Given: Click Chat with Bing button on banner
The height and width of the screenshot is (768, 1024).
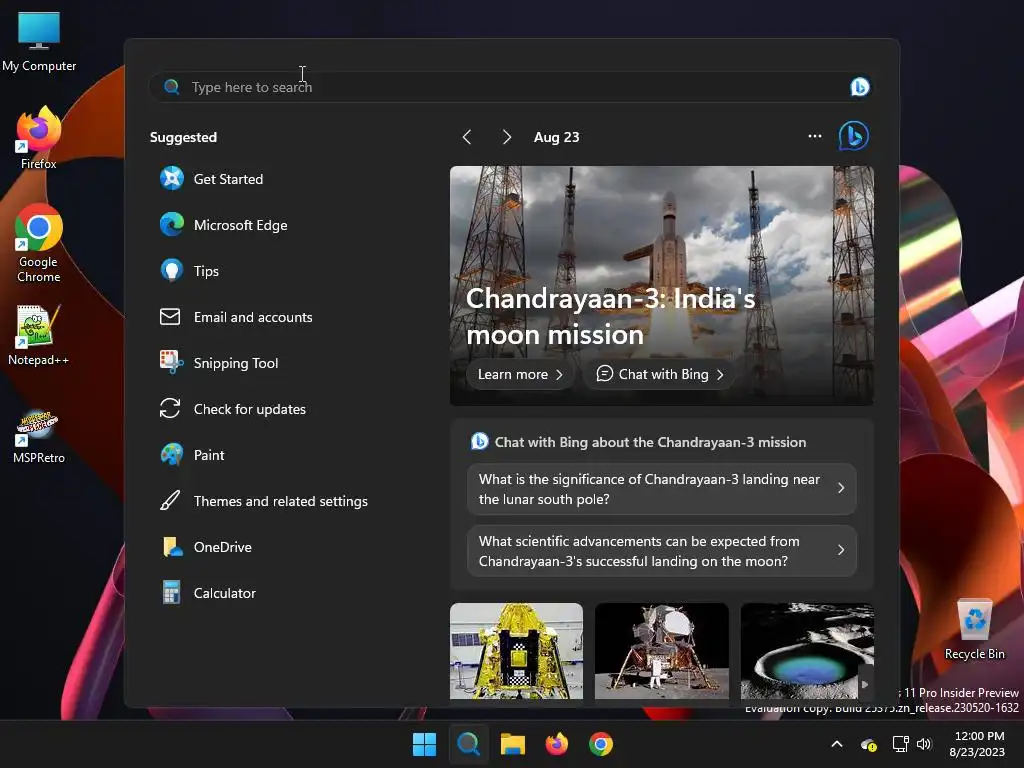Looking at the screenshot, I should point(660,374).
